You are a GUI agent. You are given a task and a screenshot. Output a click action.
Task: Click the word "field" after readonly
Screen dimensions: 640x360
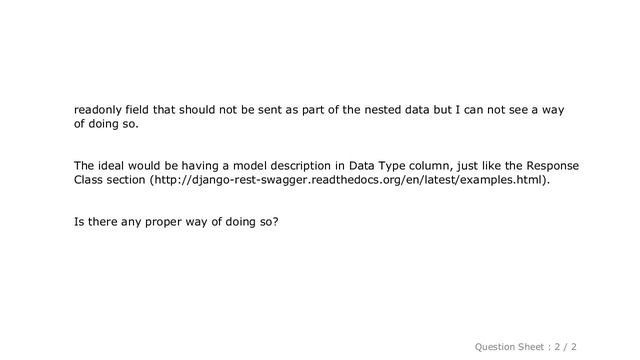pyautogui.click(x=137, y=110)
